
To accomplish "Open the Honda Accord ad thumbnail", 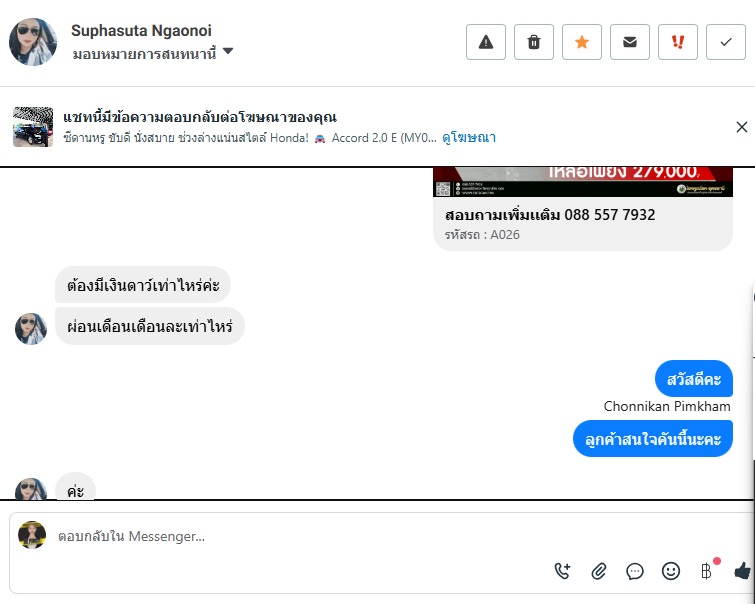I will pos(33,127).
